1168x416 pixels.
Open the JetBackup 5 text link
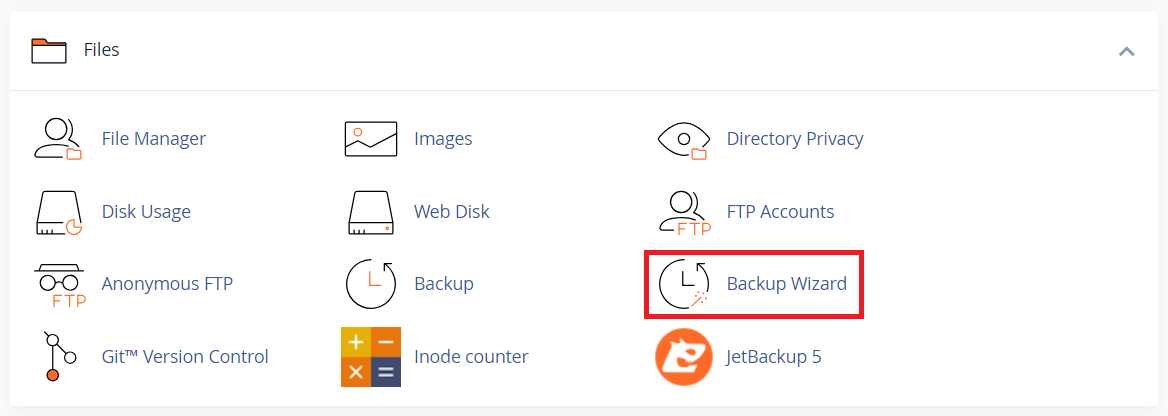tap(774, 356)
